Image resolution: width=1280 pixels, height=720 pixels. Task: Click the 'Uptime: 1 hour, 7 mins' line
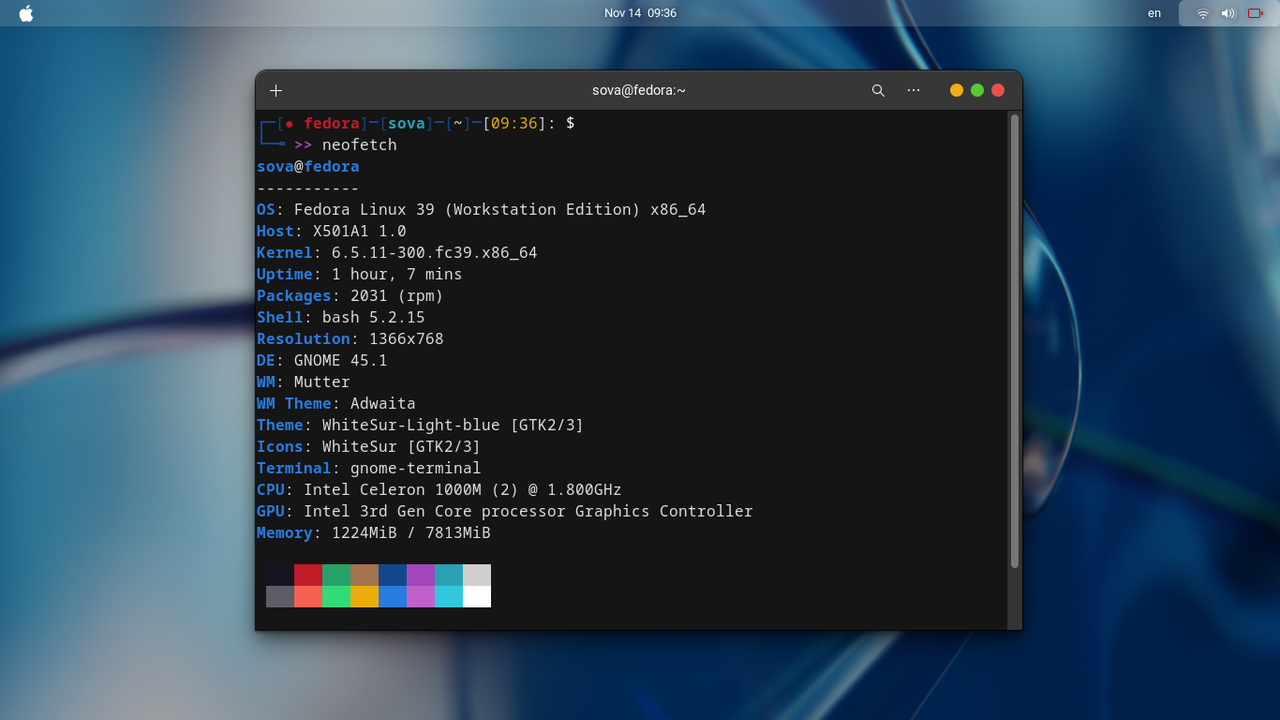coord(360,274)
